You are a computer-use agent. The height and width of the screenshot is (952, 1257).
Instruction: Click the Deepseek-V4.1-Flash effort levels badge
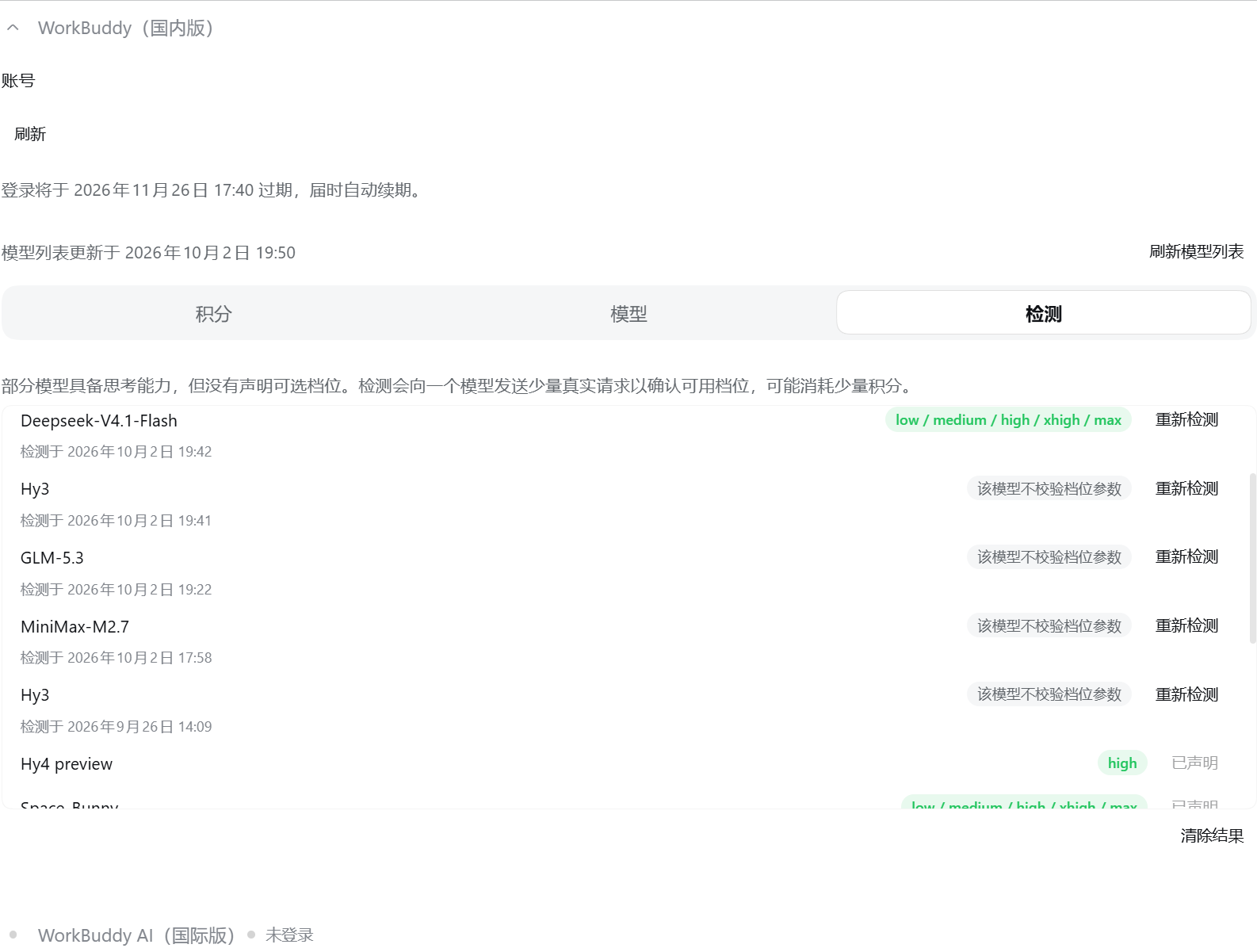point(1008,420)
